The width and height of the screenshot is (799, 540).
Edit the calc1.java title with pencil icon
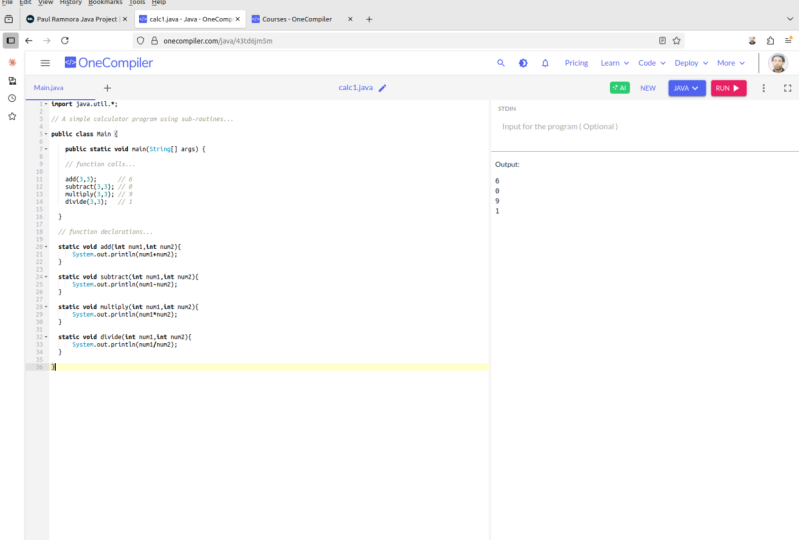pos(383,88)
